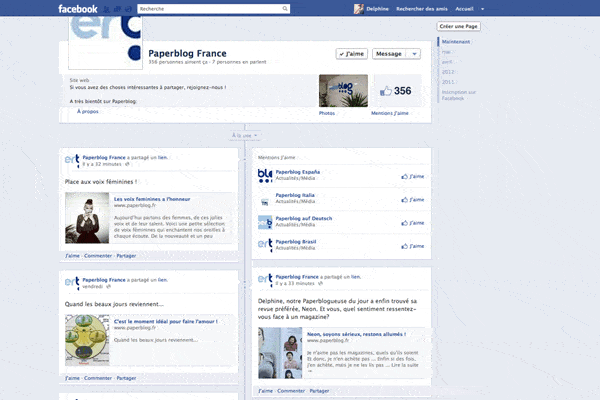
Task: Click the Créer une Page button
Action: tap(458, 26)
